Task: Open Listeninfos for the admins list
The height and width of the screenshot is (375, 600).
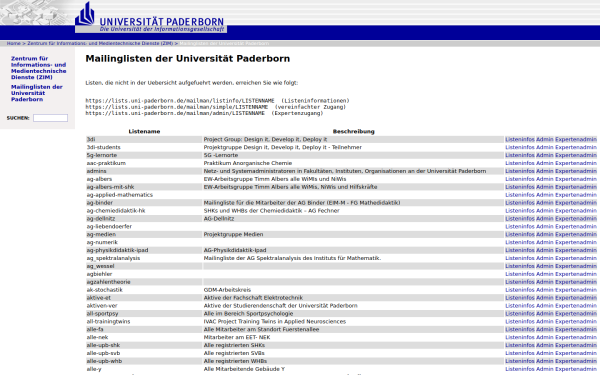Action: pos(520,171)
